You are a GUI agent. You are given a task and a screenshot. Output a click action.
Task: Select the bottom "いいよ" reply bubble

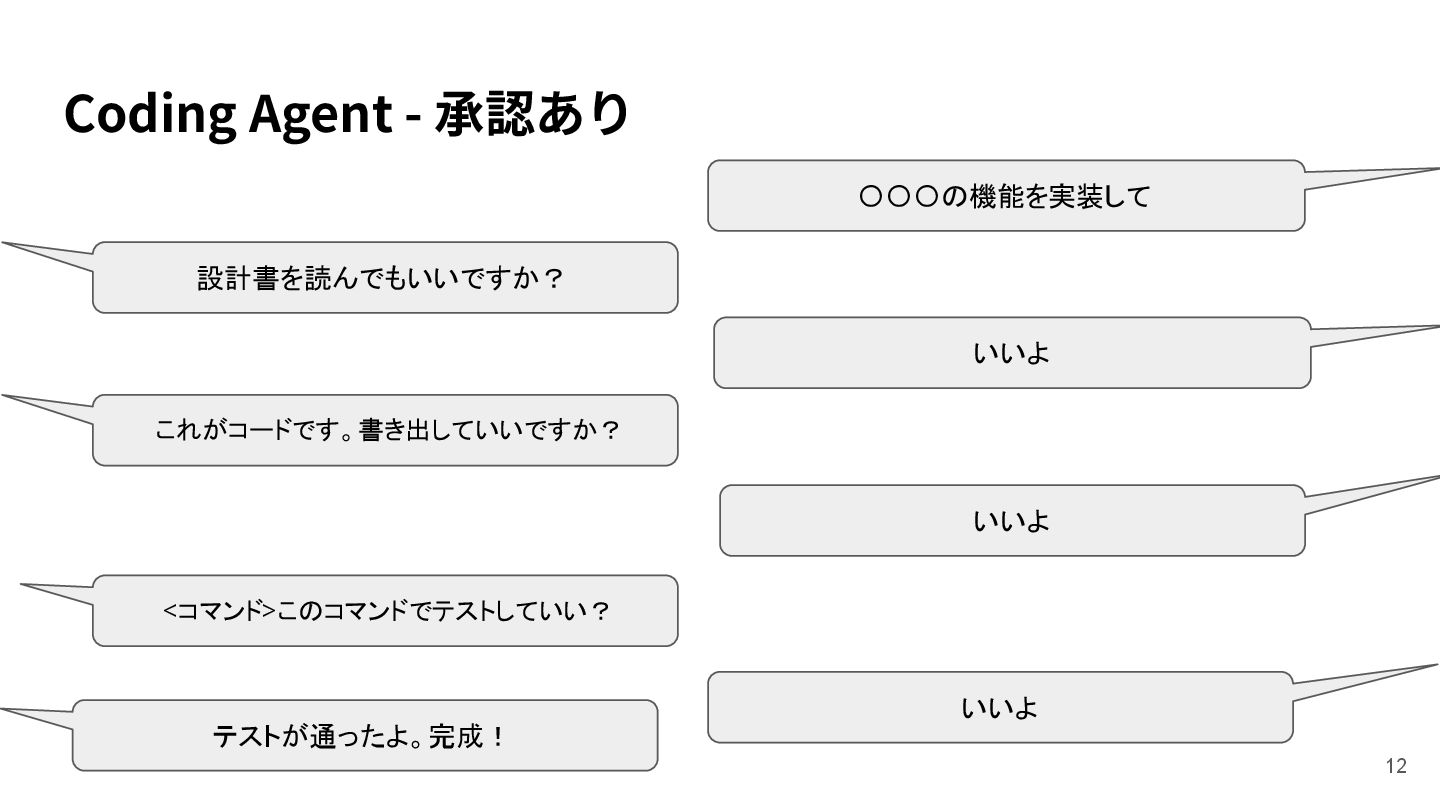tap(1000, 708)
